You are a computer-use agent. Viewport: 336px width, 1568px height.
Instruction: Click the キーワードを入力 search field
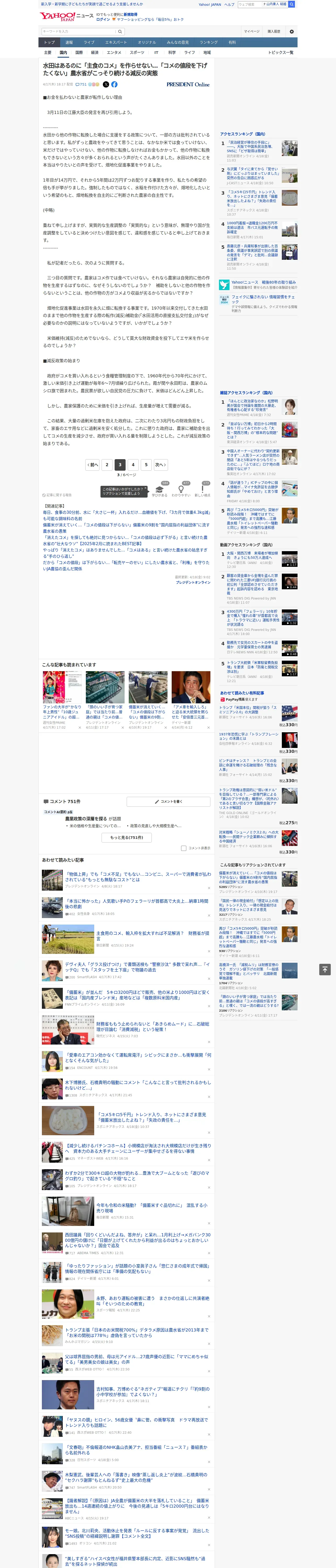click(x=79, y=32)
